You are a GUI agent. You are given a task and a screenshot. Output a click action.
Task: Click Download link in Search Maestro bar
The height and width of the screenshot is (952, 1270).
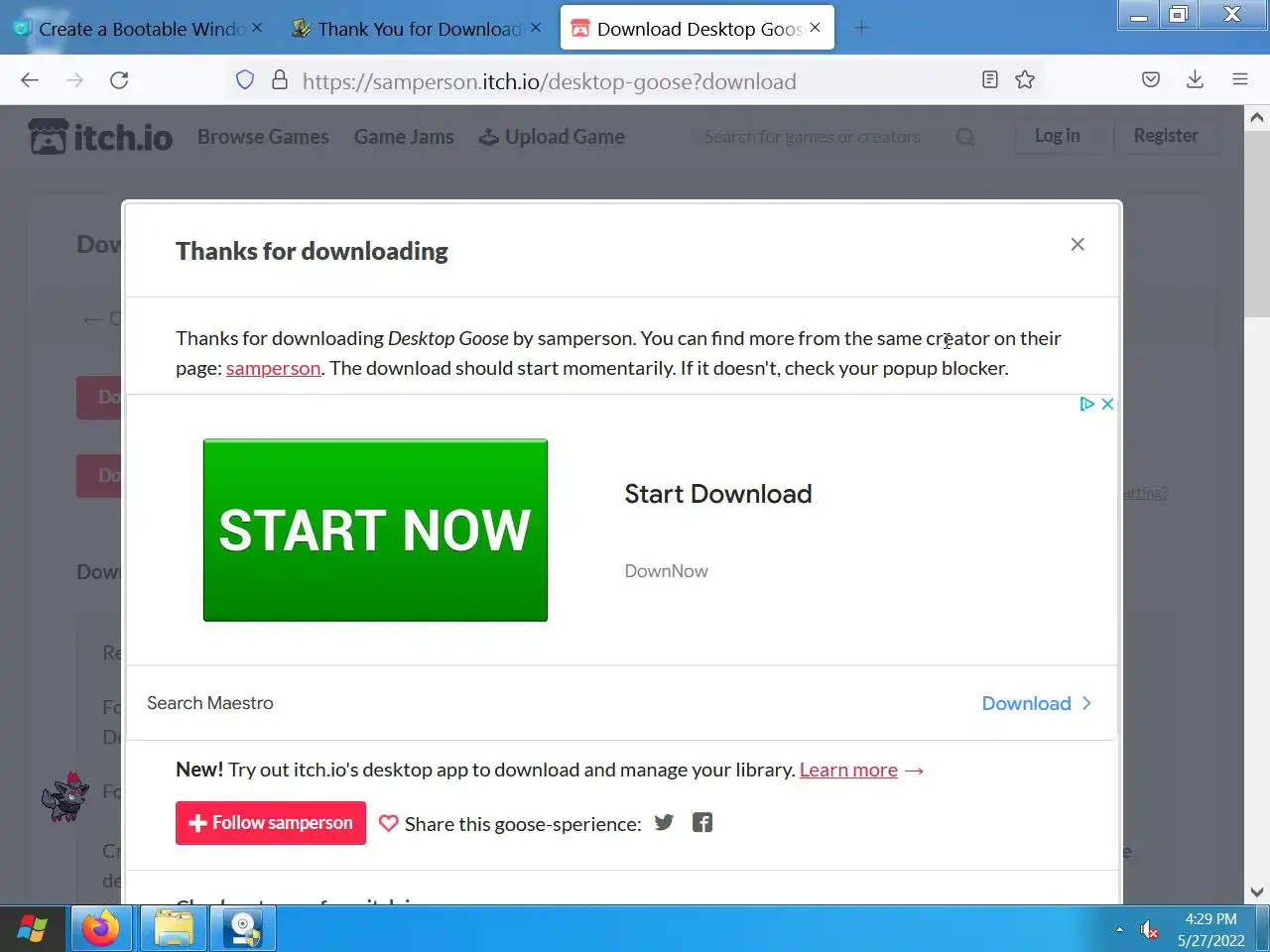tap(1037, 703)
